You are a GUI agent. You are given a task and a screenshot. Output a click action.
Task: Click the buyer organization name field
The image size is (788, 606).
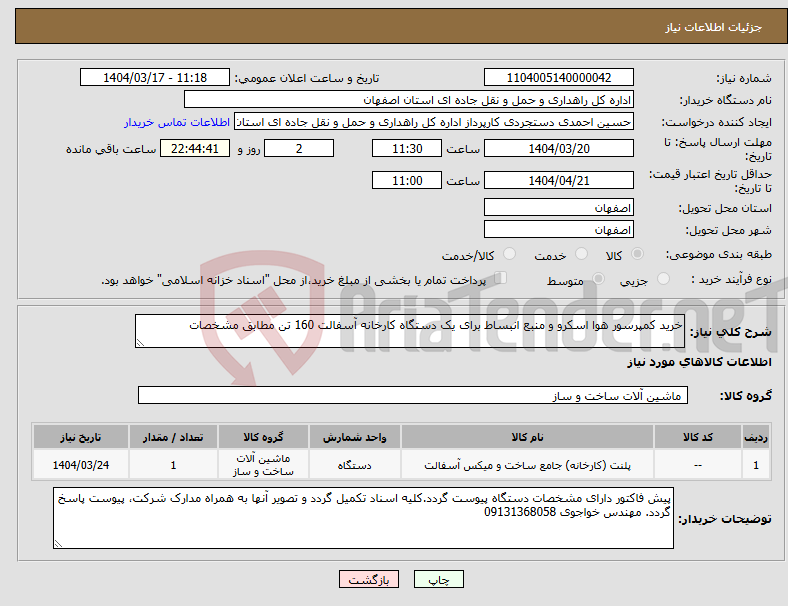(409, 99)
